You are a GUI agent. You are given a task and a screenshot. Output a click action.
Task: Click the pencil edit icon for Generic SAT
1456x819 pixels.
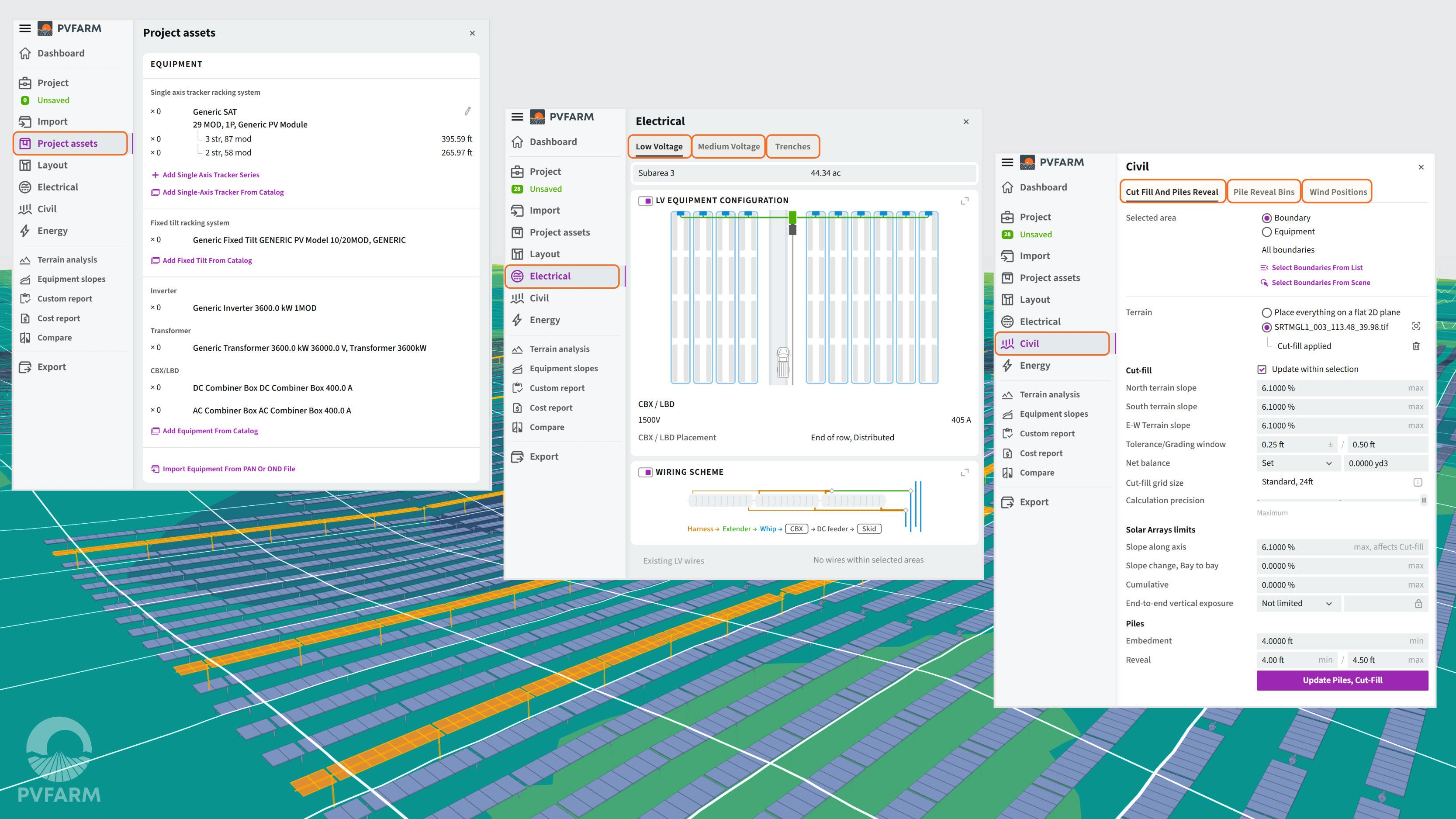click(x=467, y=111)
